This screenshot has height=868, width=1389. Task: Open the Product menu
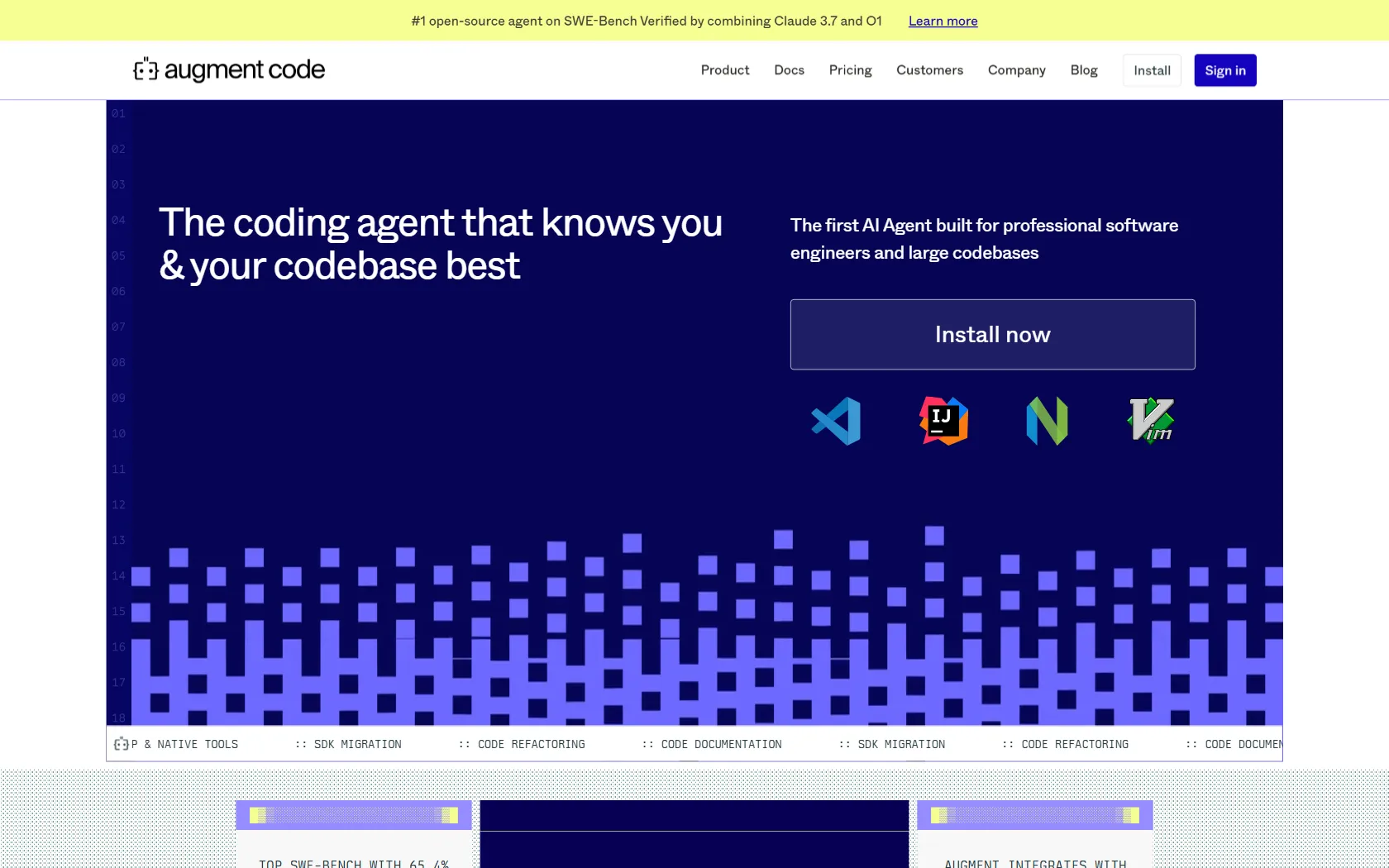725,70
